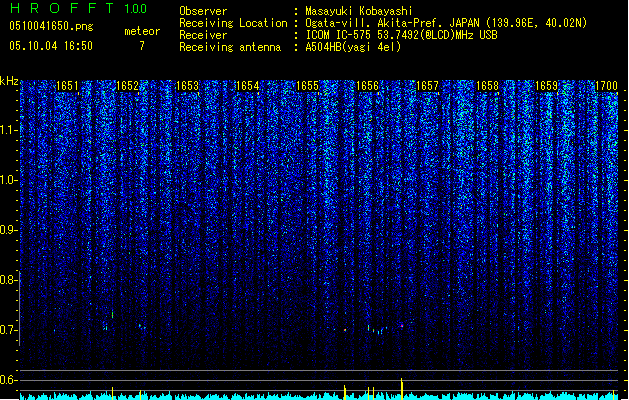Click the Ogata-vill. Akita-Pref. JAPAN location text
The image size is (629, 400).
pyautogui.click(x=446, y=23)
